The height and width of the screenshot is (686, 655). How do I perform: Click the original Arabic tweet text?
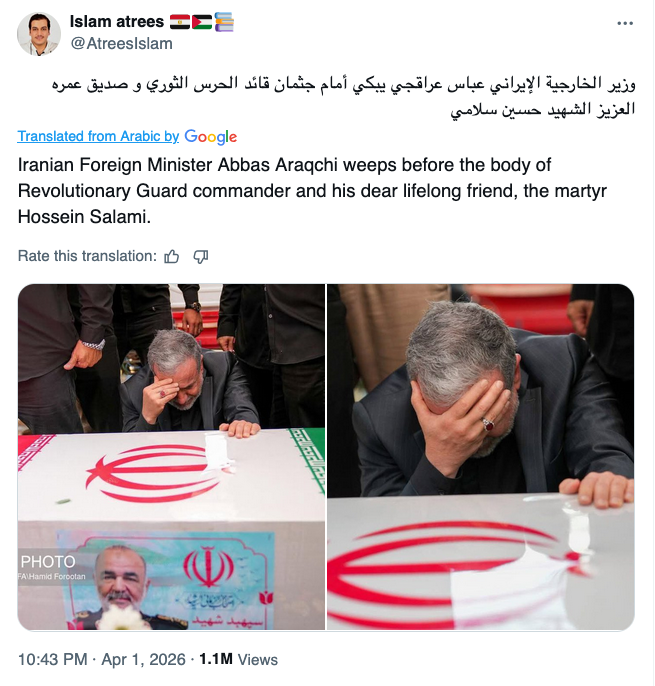pyautogui.click(x=343, y=96)
